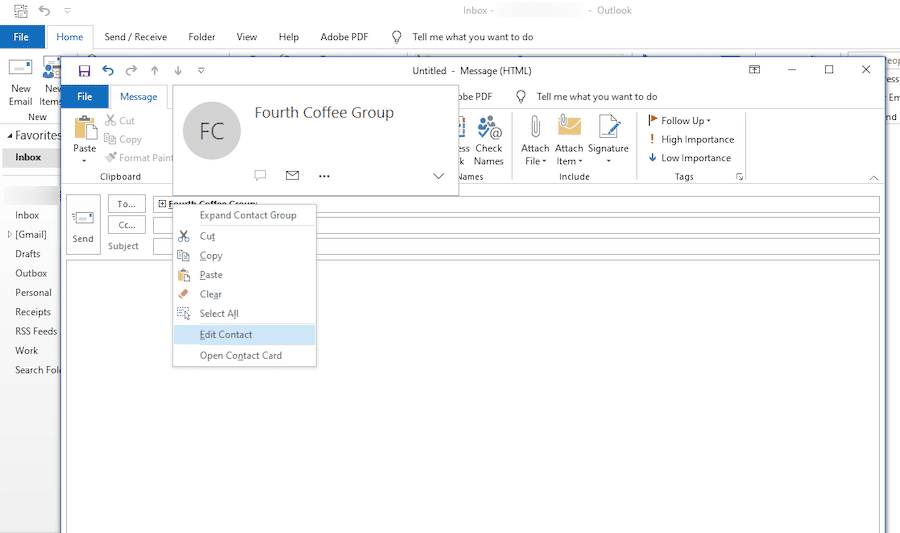
Task: Click the FC contact avatar
Action: pyautogui.click(x=212, y=131)
